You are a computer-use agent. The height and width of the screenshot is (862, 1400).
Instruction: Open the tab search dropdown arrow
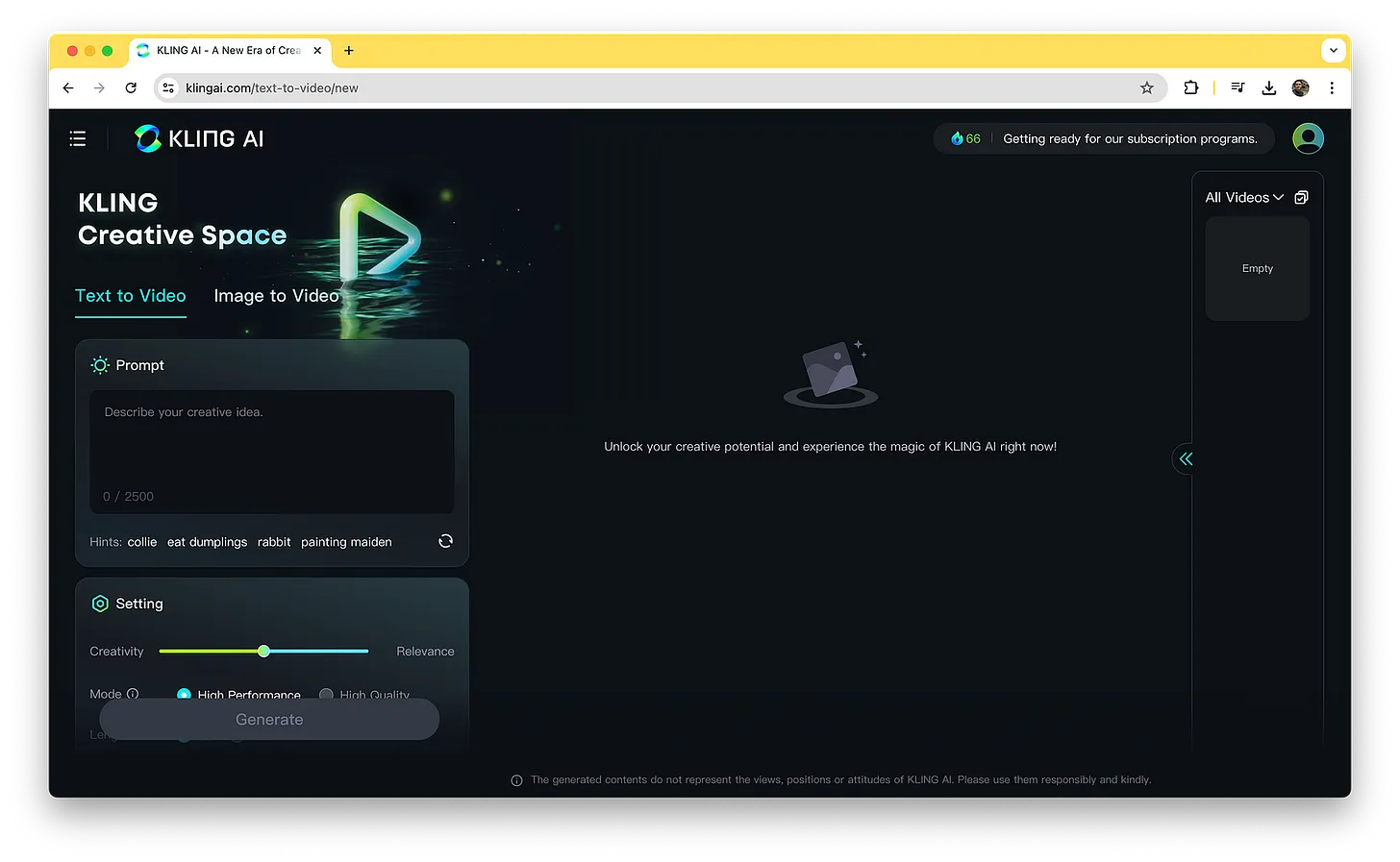(x=1333, y=50)
